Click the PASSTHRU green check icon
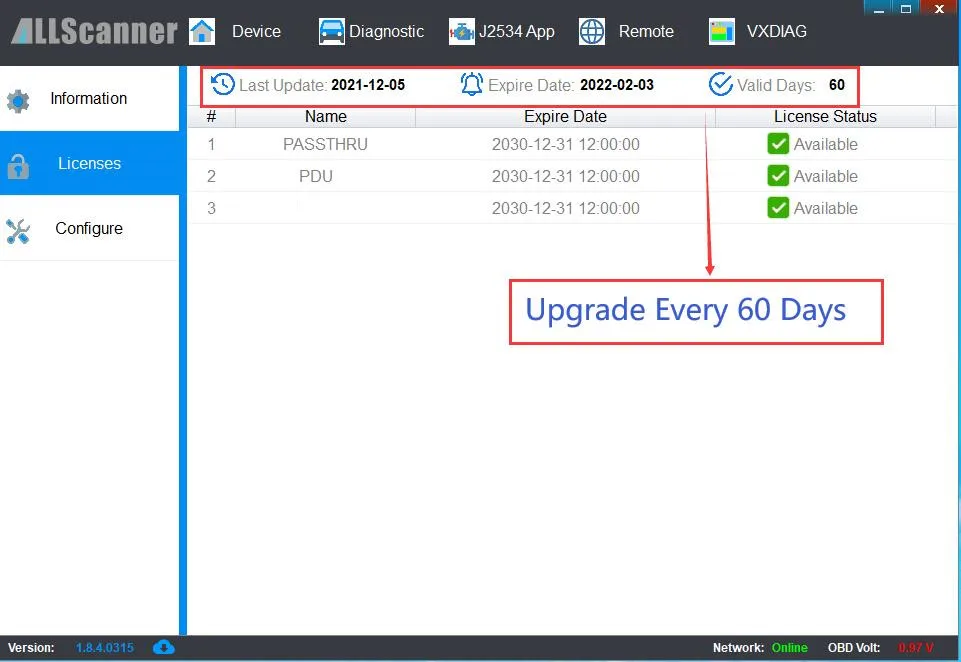Viewport: 961px width, 662px height. (778, 144)
